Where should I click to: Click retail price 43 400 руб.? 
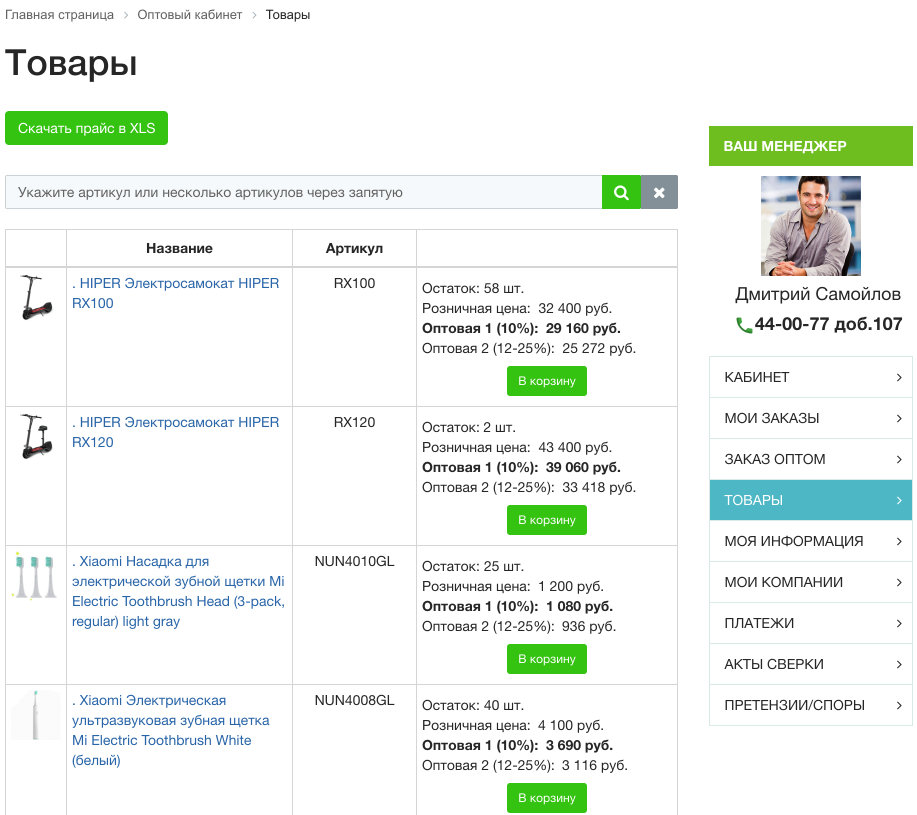pyautogui.click(x=575, y=448)
